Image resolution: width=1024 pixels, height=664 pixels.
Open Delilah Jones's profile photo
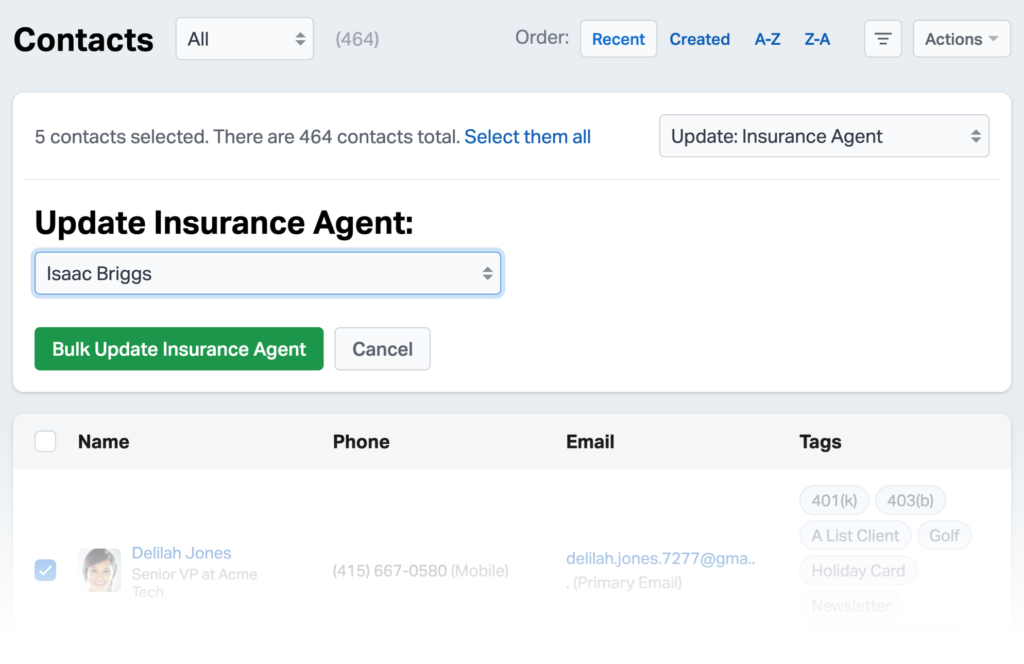tap(100, 570)
